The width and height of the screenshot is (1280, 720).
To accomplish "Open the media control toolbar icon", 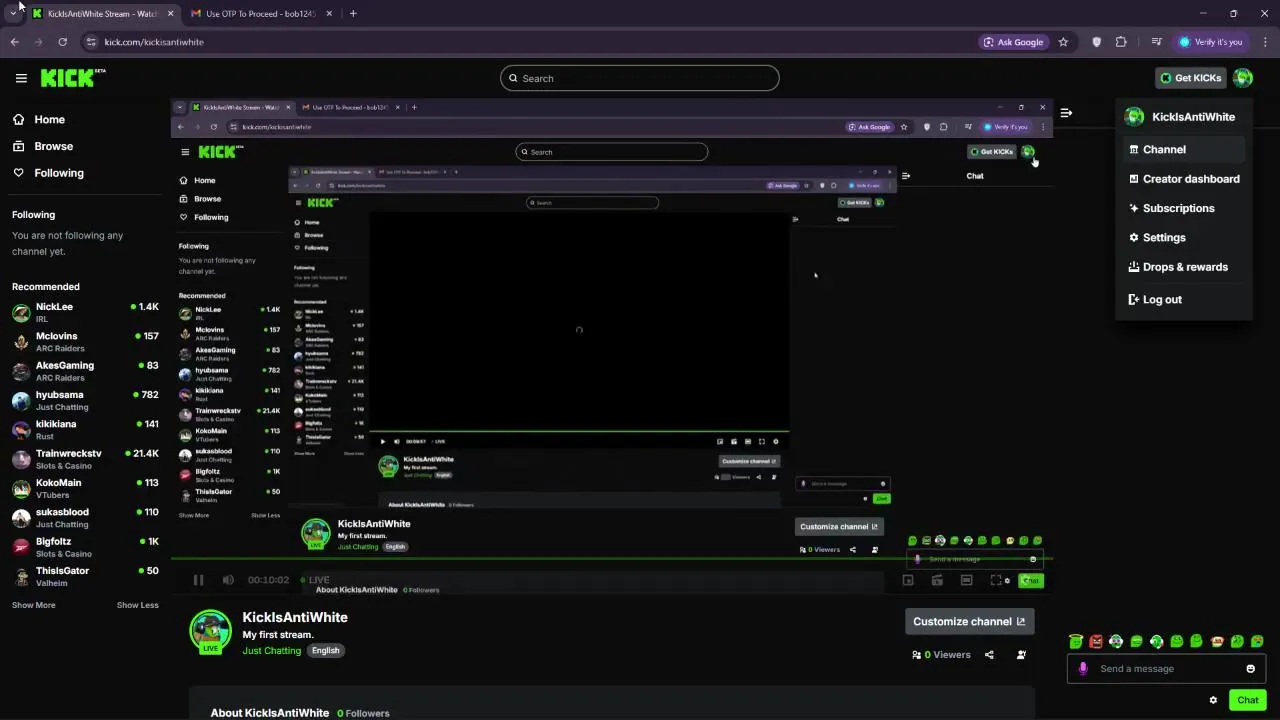I will [x=1157, y=42].
